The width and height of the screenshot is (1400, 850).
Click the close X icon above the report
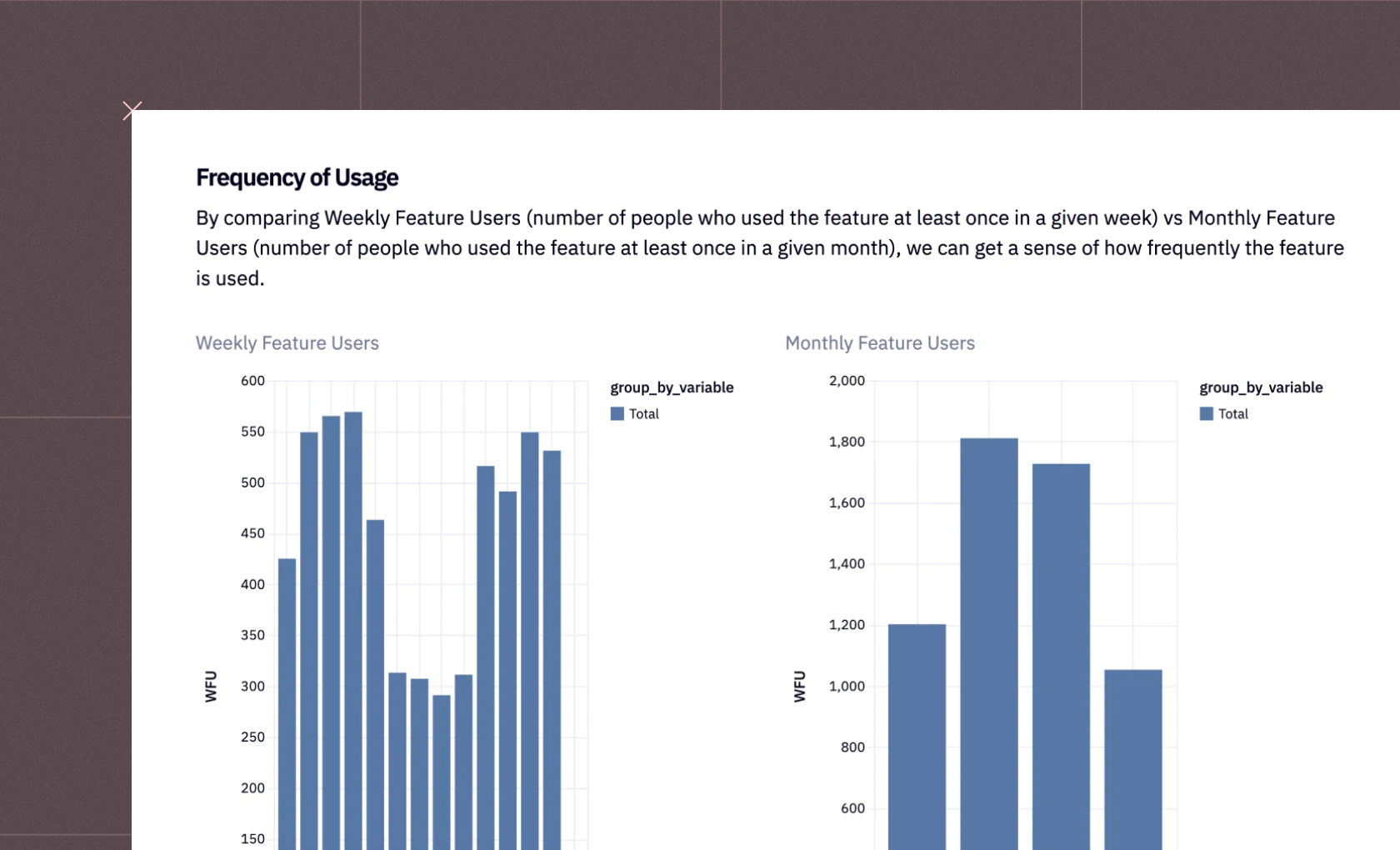132,110
